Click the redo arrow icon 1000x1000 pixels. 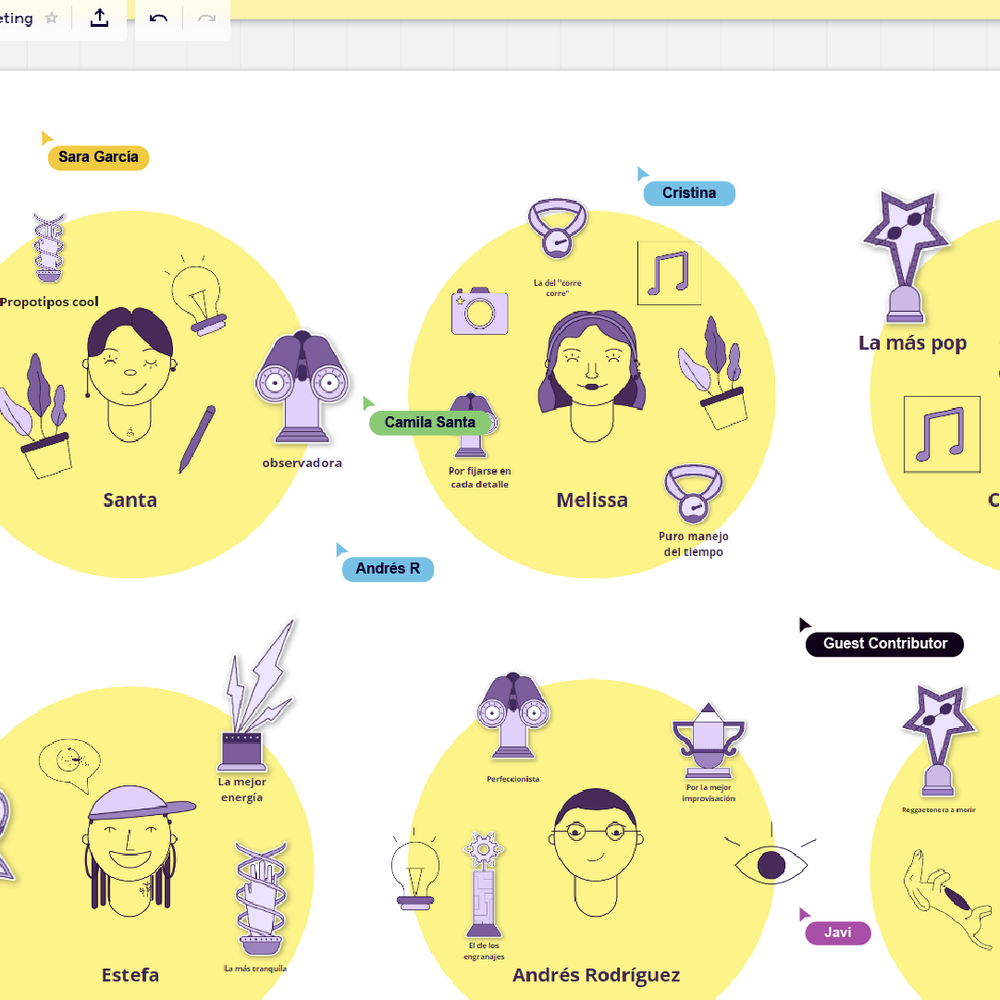(207, 18)
